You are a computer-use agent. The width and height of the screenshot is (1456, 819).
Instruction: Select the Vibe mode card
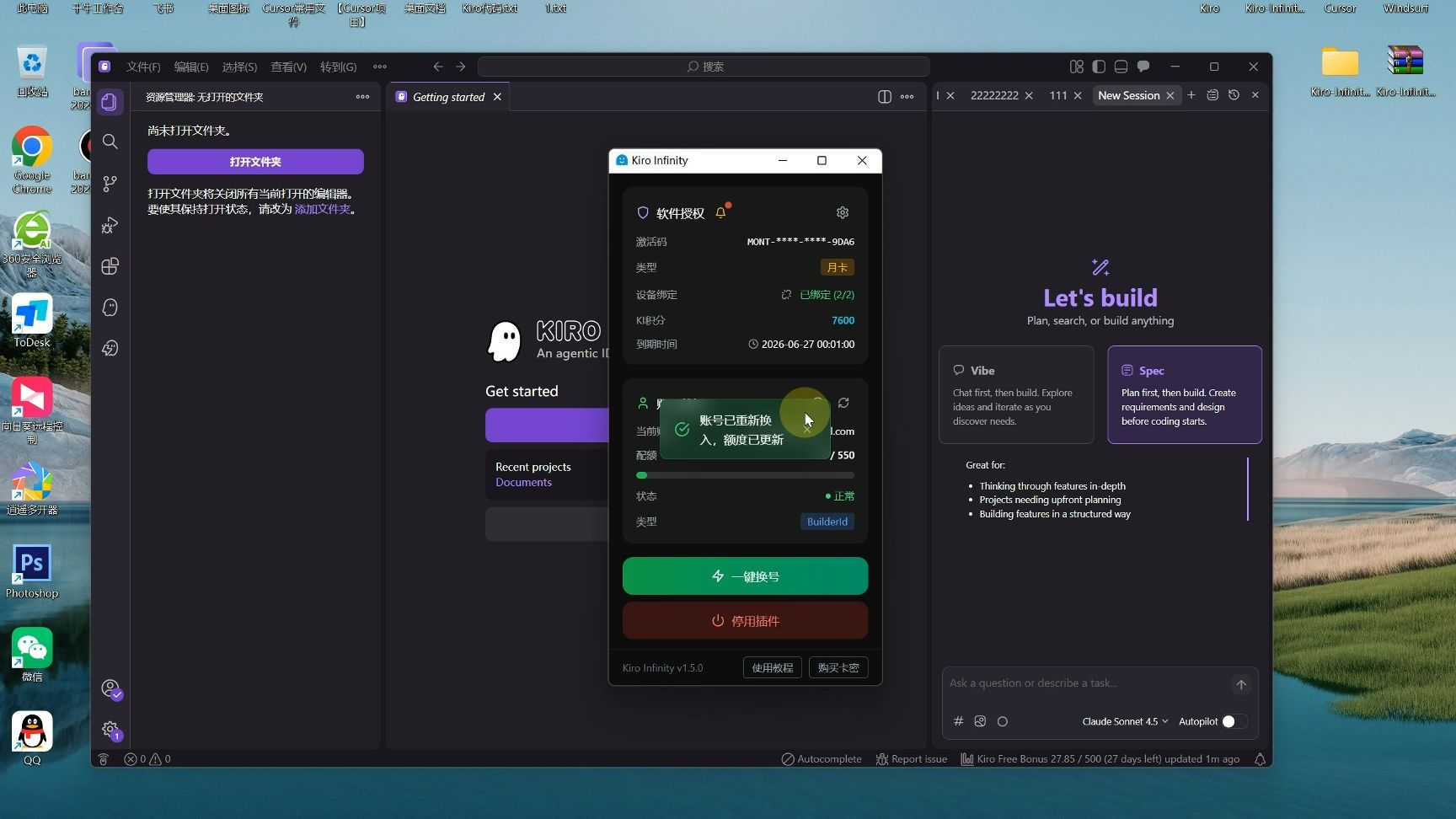click(1016, 394)
